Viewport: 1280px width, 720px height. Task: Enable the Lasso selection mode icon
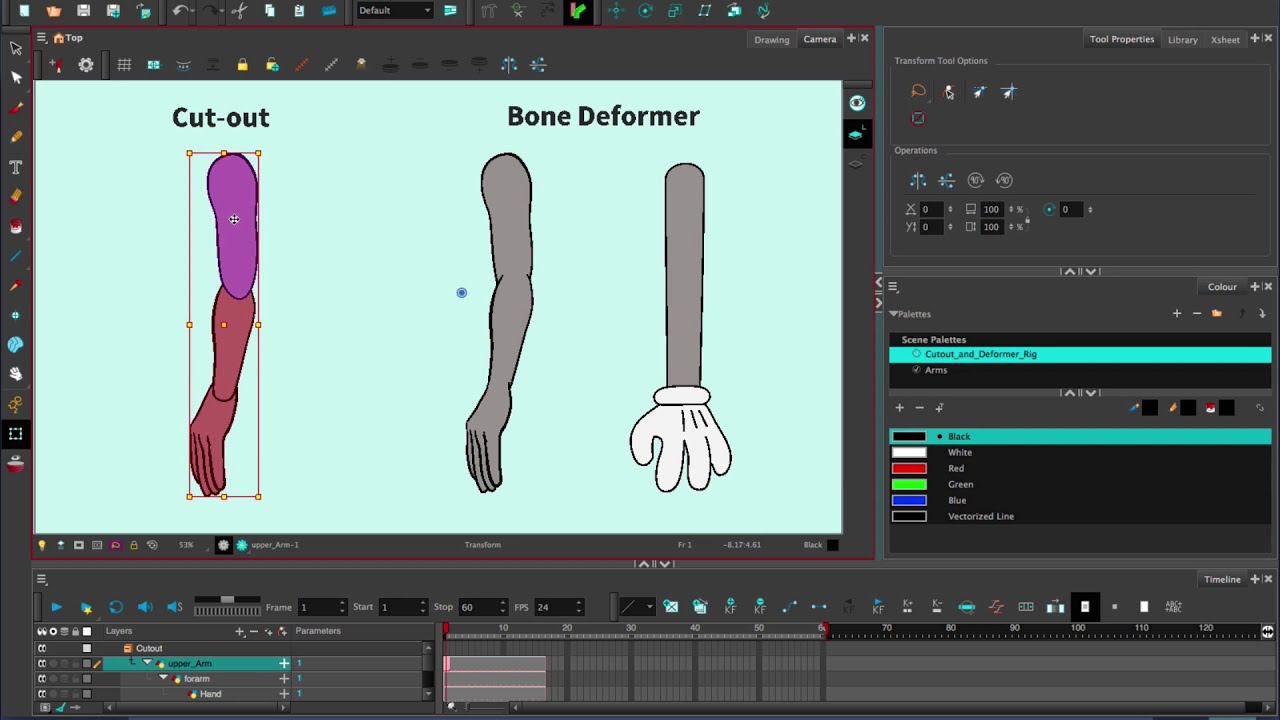918,92
